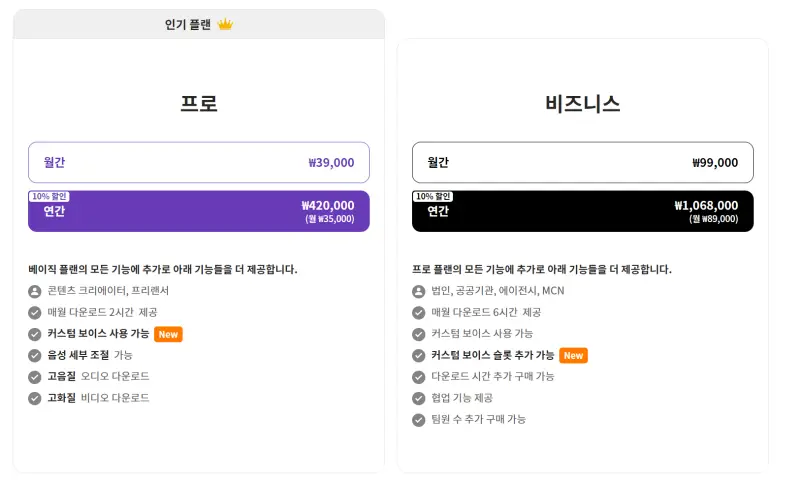The height and width of the screenshot is (483, 800).
Task: Select the 비즈니스 연간 ₩1,068,000 option
Action: (x=583, y=211)
